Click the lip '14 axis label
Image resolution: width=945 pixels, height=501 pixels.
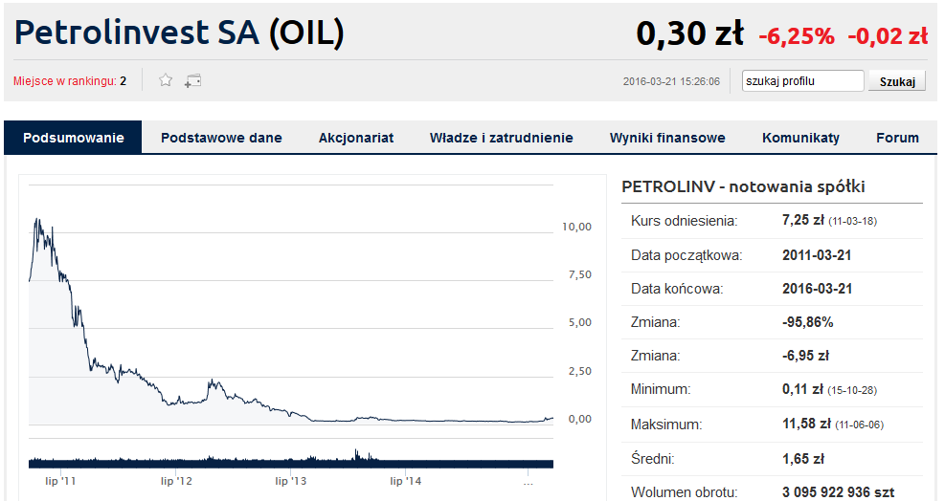tap(406, 481)
